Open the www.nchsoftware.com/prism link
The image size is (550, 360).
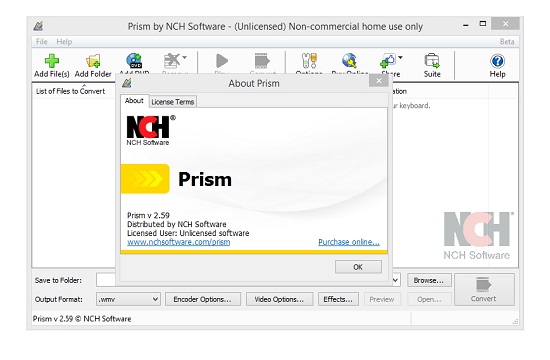click(179, 242)
